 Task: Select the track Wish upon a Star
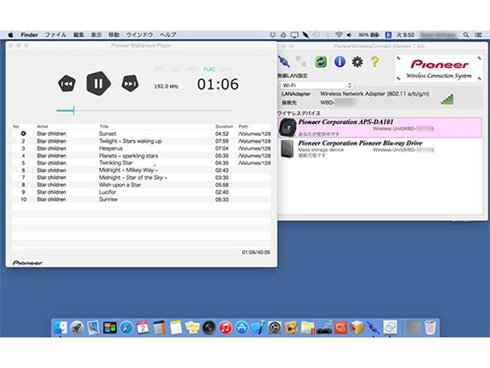[141, 185]
